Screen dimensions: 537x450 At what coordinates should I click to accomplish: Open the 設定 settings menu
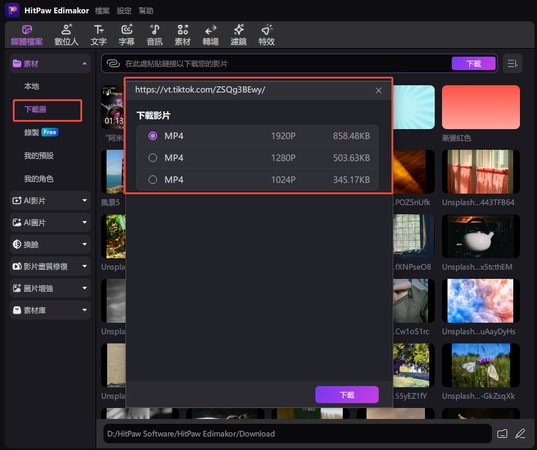[x=124, y=11]
